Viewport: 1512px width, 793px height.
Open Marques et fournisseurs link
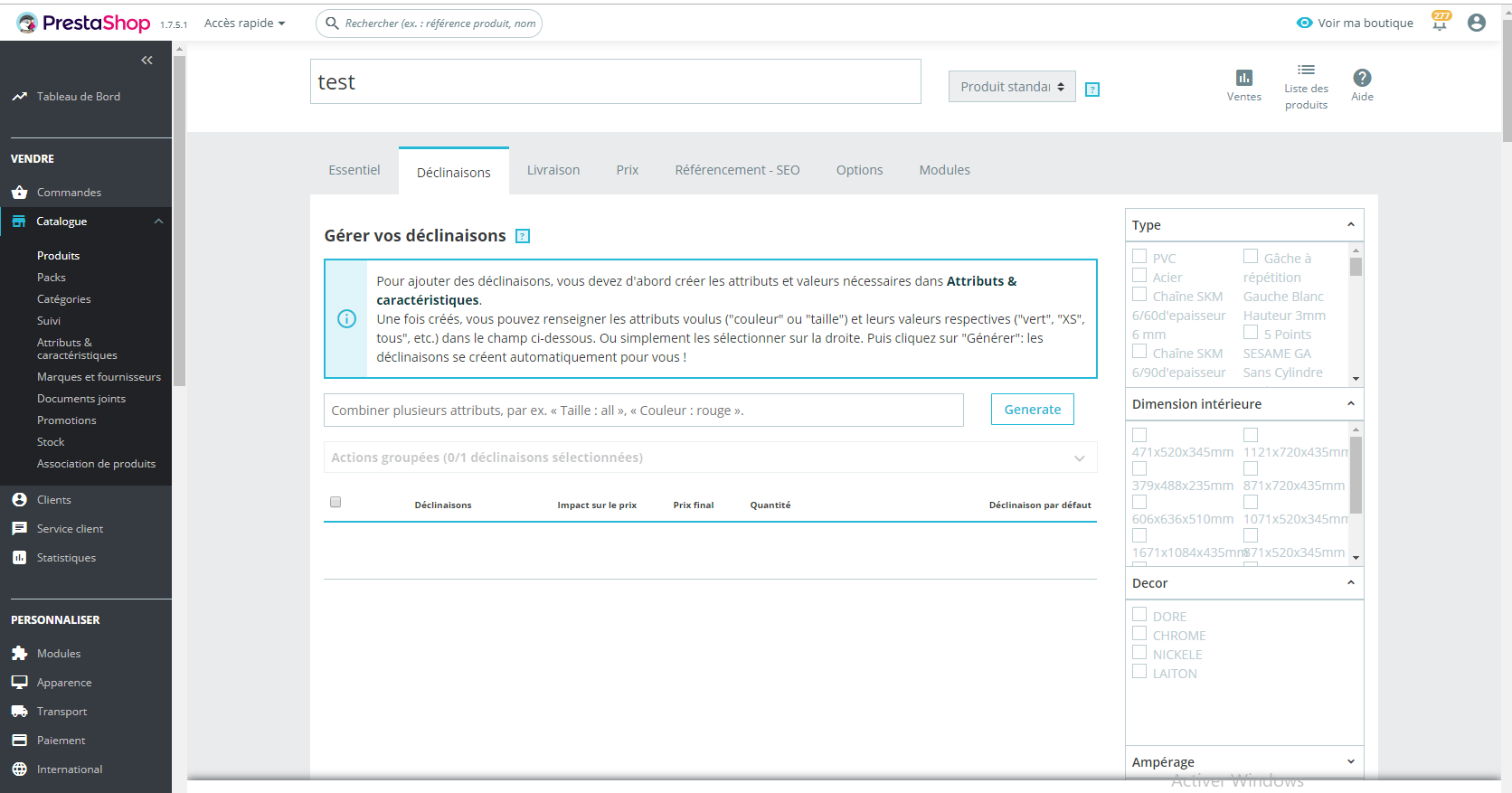tap(99, 377)
